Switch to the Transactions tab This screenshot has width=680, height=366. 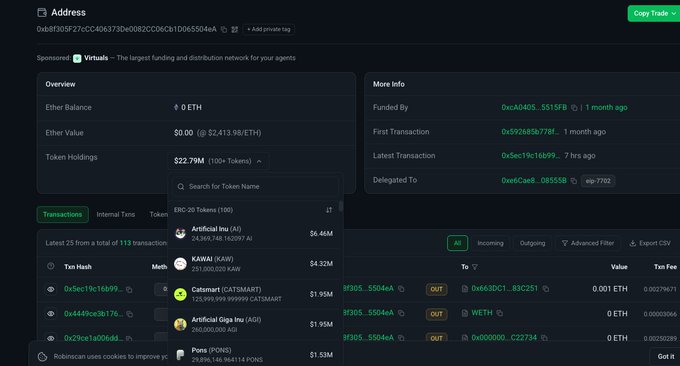point(62,214)
